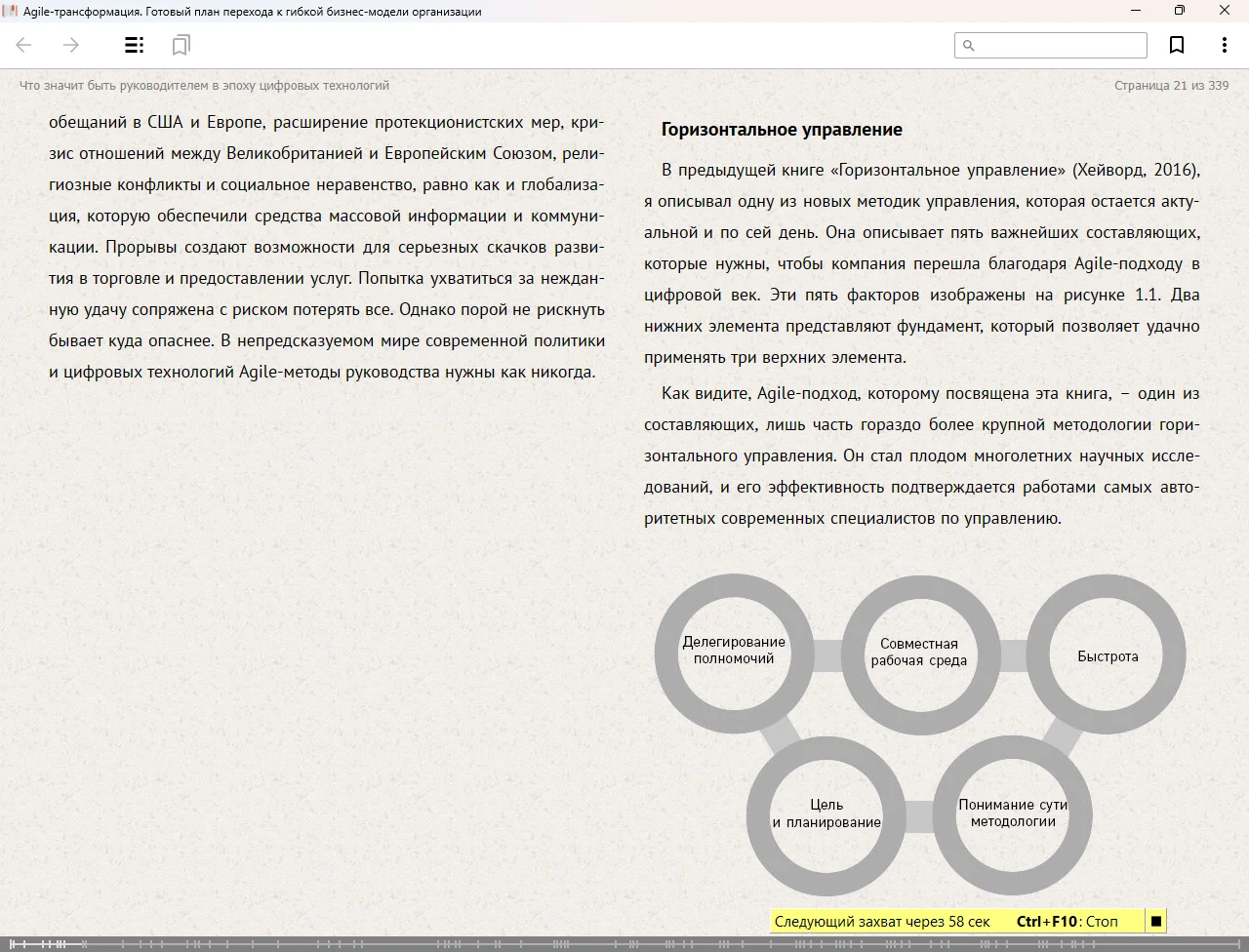Click the 'Делегирование полномочий' circle in diagram
This screenshot has width=1249, height=952.
[734, 651]
